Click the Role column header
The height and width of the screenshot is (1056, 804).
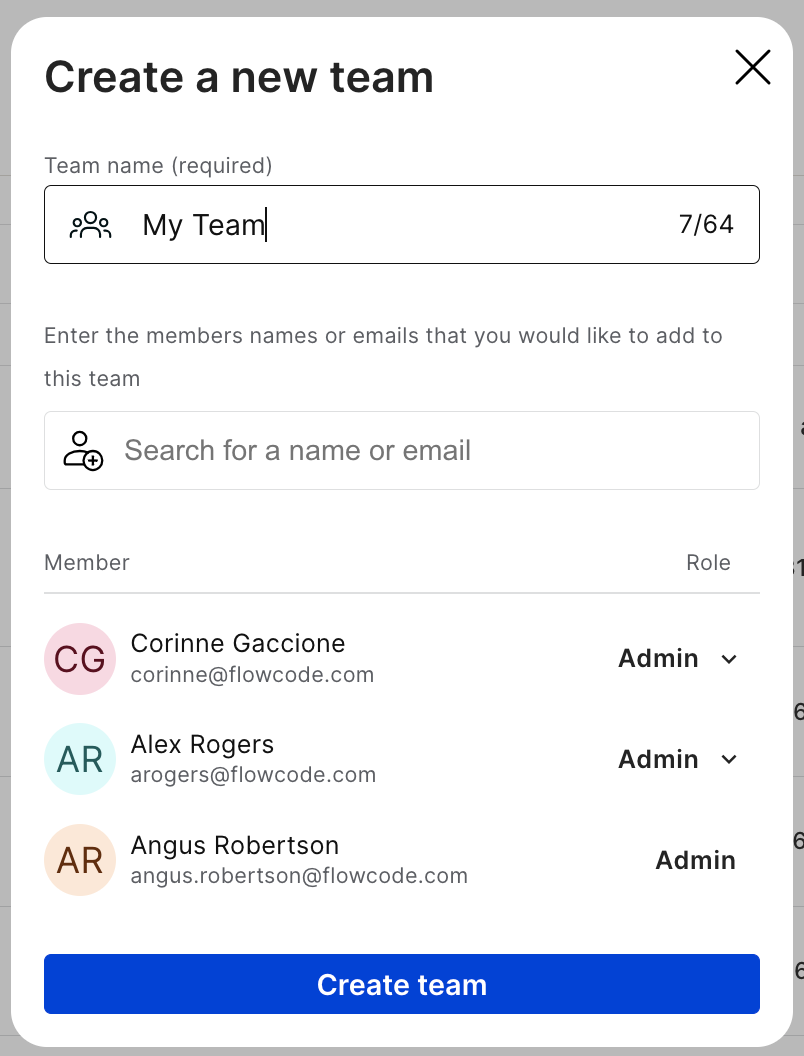coord(708,562)
